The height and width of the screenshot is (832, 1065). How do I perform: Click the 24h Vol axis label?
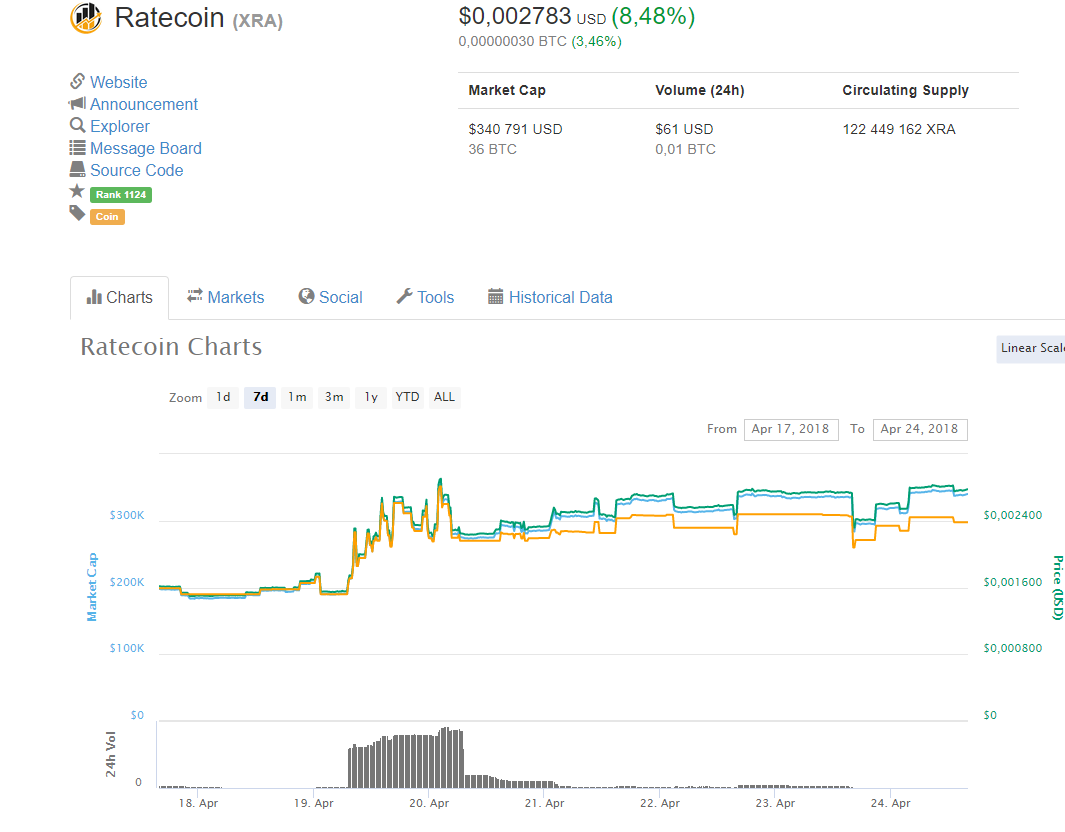(x=111, y=754)
